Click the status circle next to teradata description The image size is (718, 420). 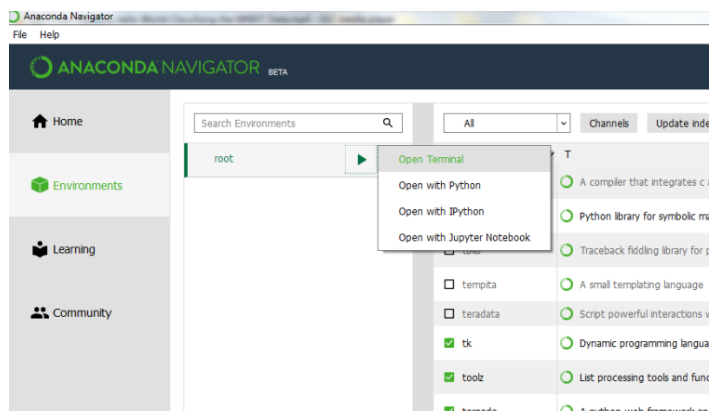click(566, 314)
